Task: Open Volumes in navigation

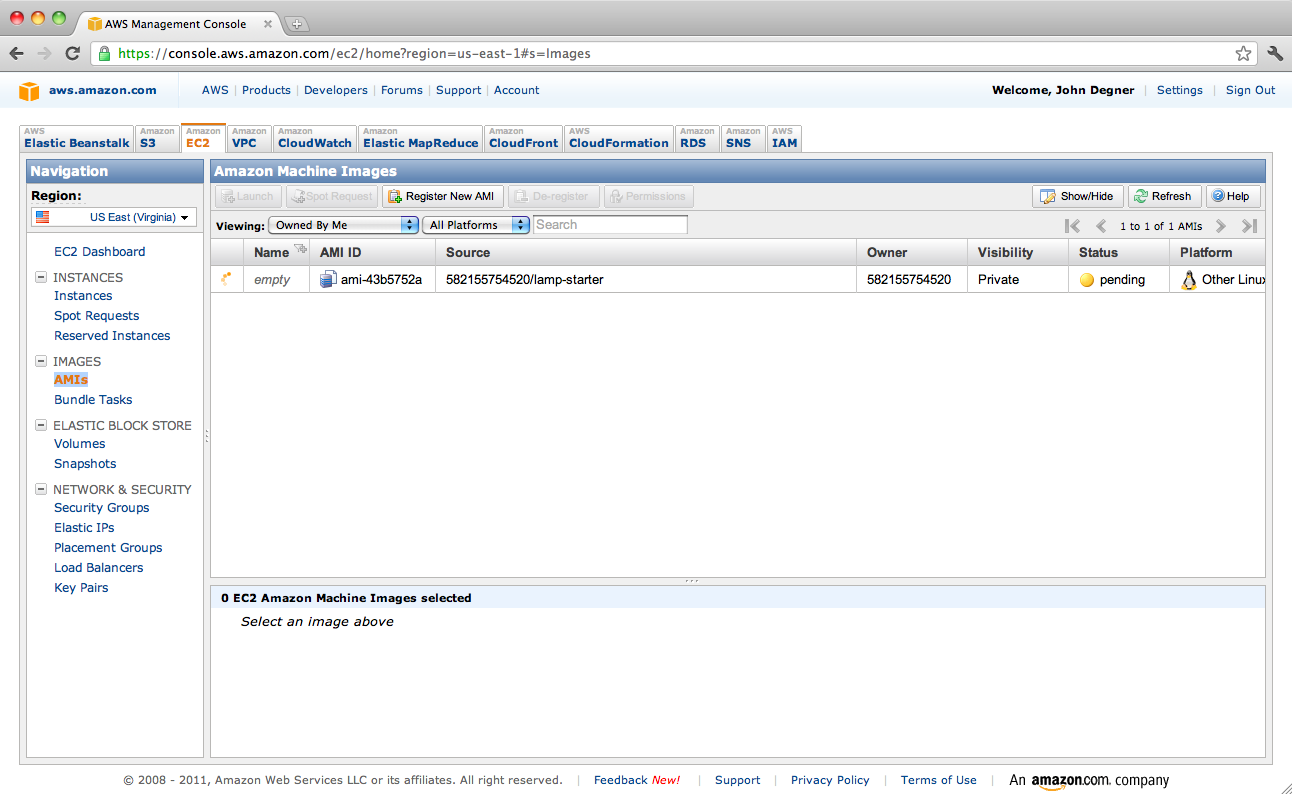Action: [79, 444]
